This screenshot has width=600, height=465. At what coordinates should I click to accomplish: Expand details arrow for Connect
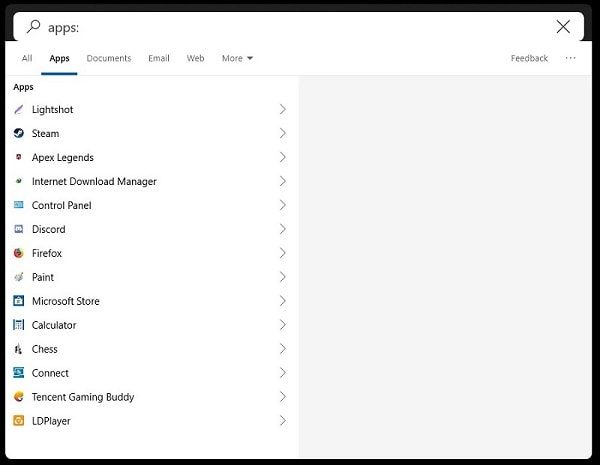pyautogui.click(x=283, y=373)
